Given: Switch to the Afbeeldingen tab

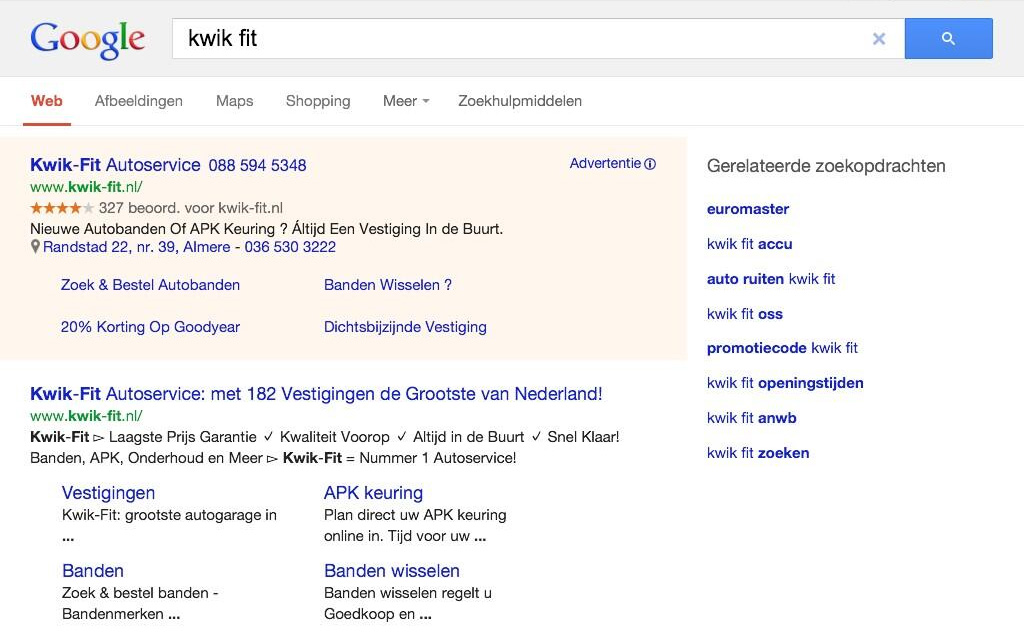Looking at the screenshot, I should (x=139, y=101).
